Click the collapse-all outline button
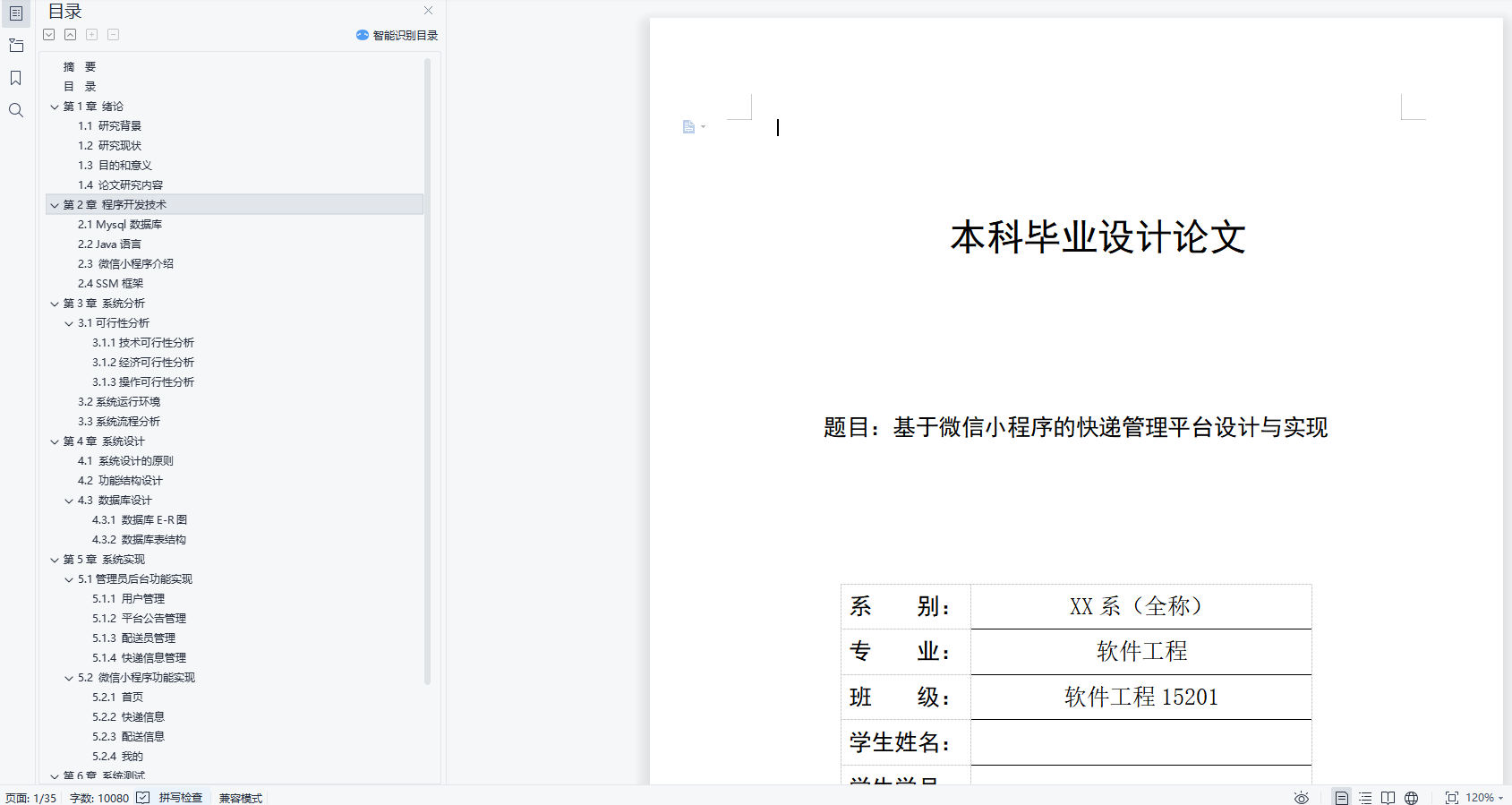 [x=71, y=35]
